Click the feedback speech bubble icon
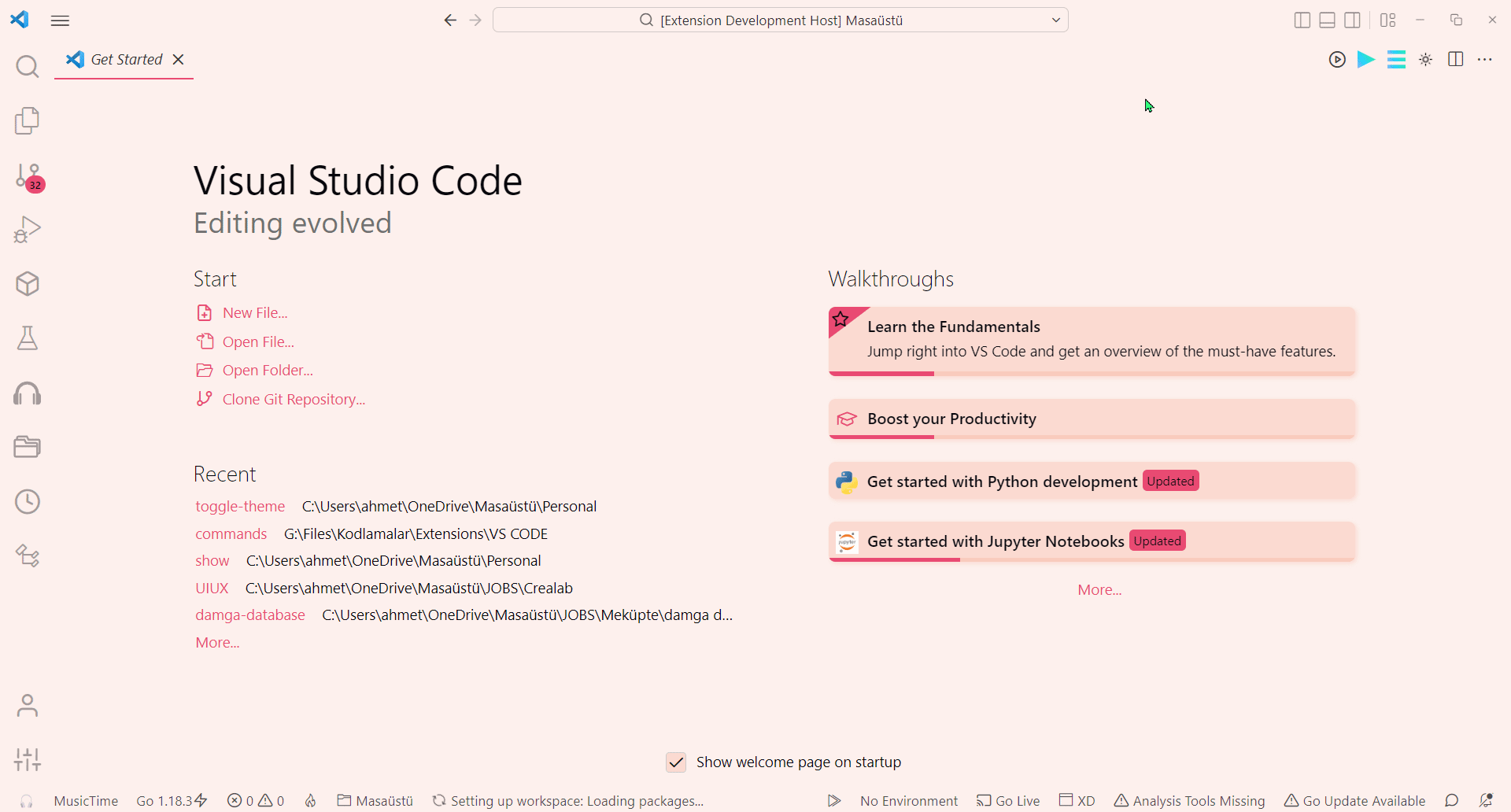Image resolution: width=1511 pixels, height=812 pixels. click(1452, 801)
